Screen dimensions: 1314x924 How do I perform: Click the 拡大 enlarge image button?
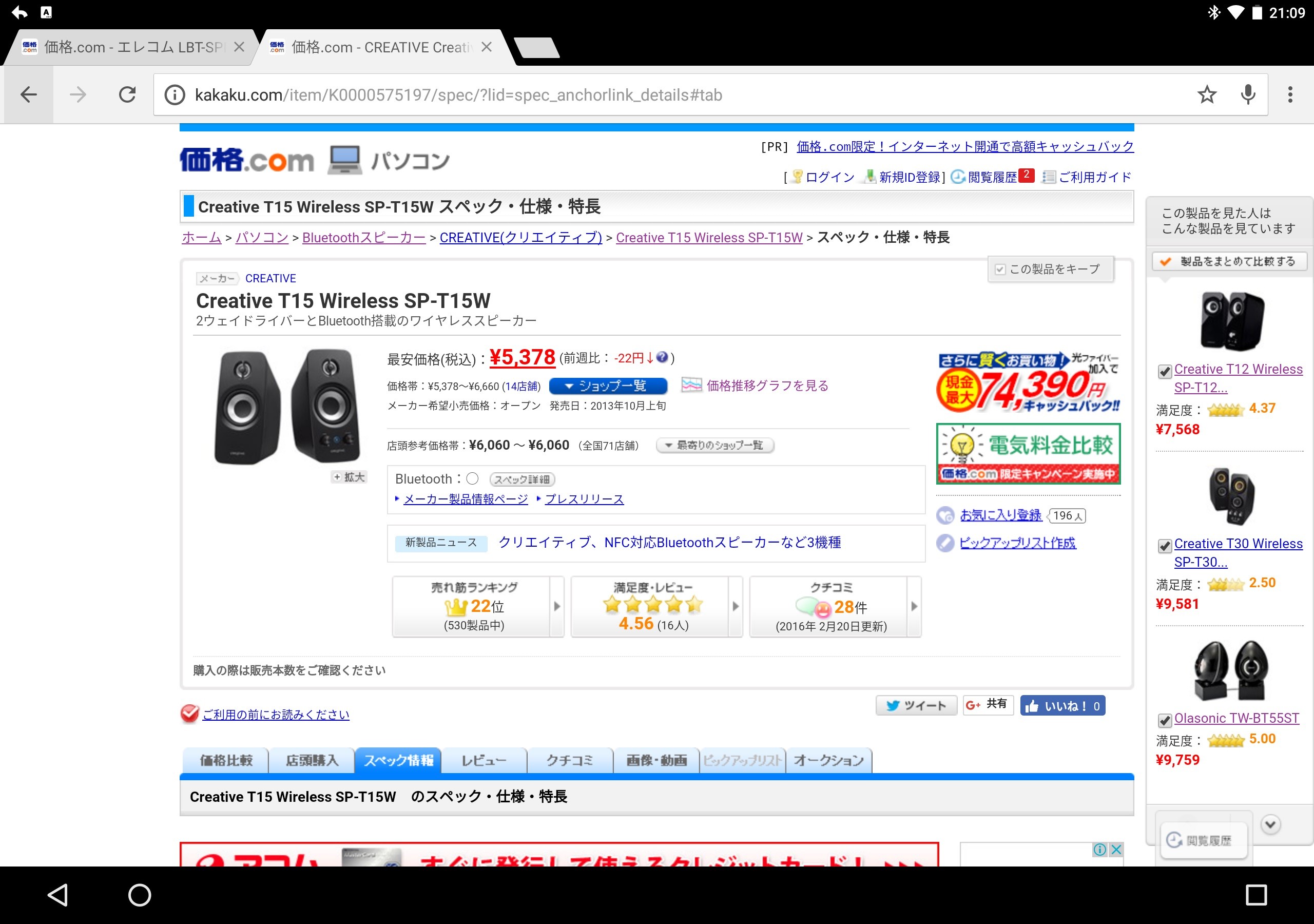[x=349, y=477]
